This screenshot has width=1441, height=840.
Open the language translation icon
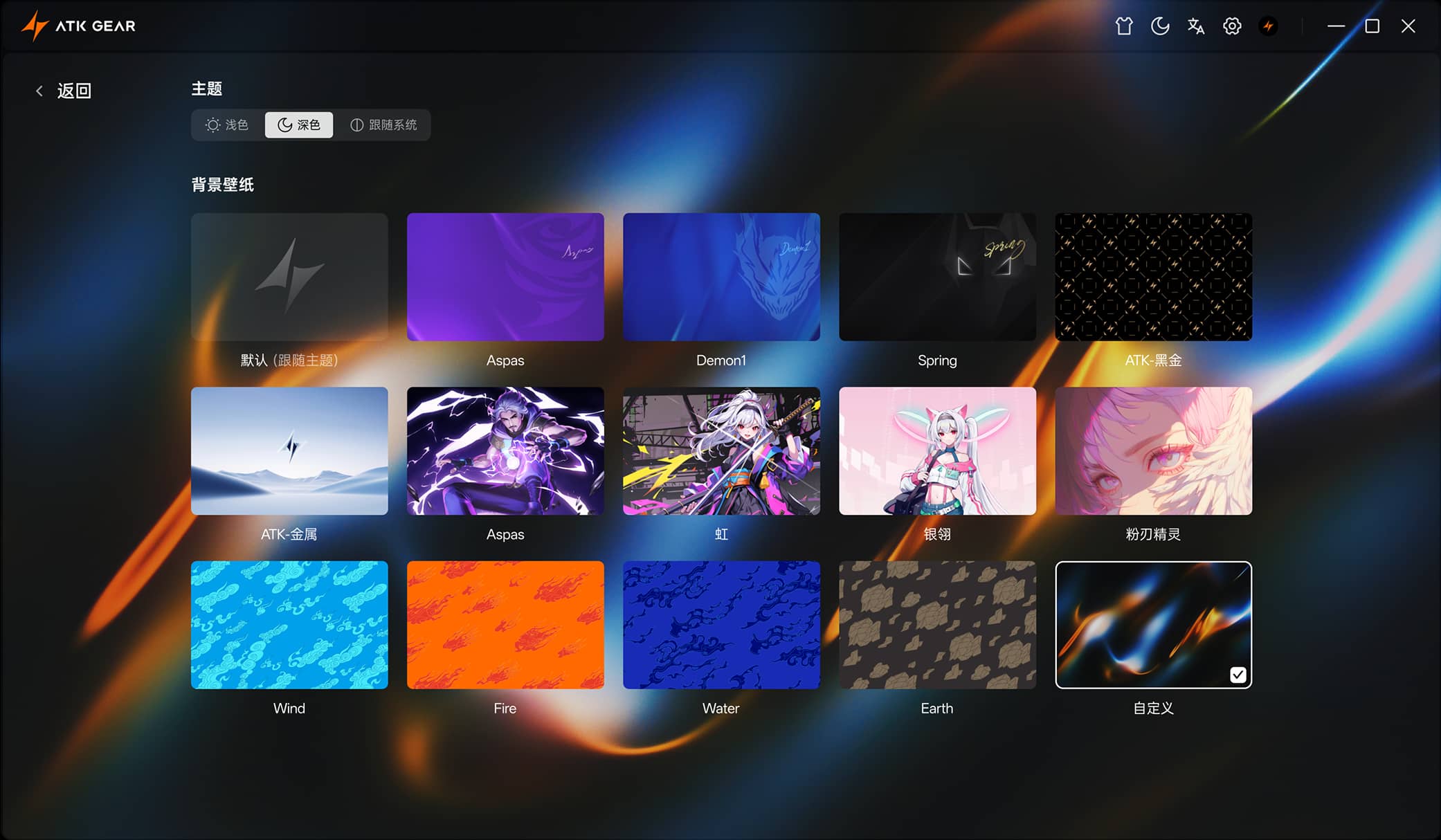point(1196,26)
